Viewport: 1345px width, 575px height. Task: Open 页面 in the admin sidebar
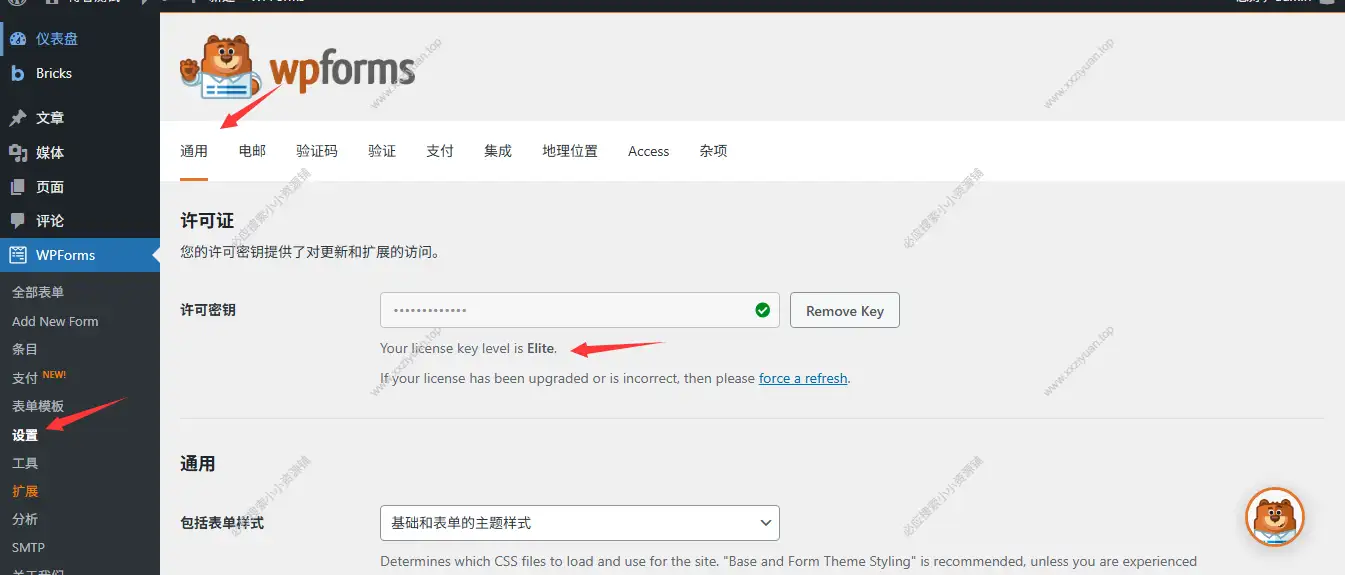[x=80, y=187]
